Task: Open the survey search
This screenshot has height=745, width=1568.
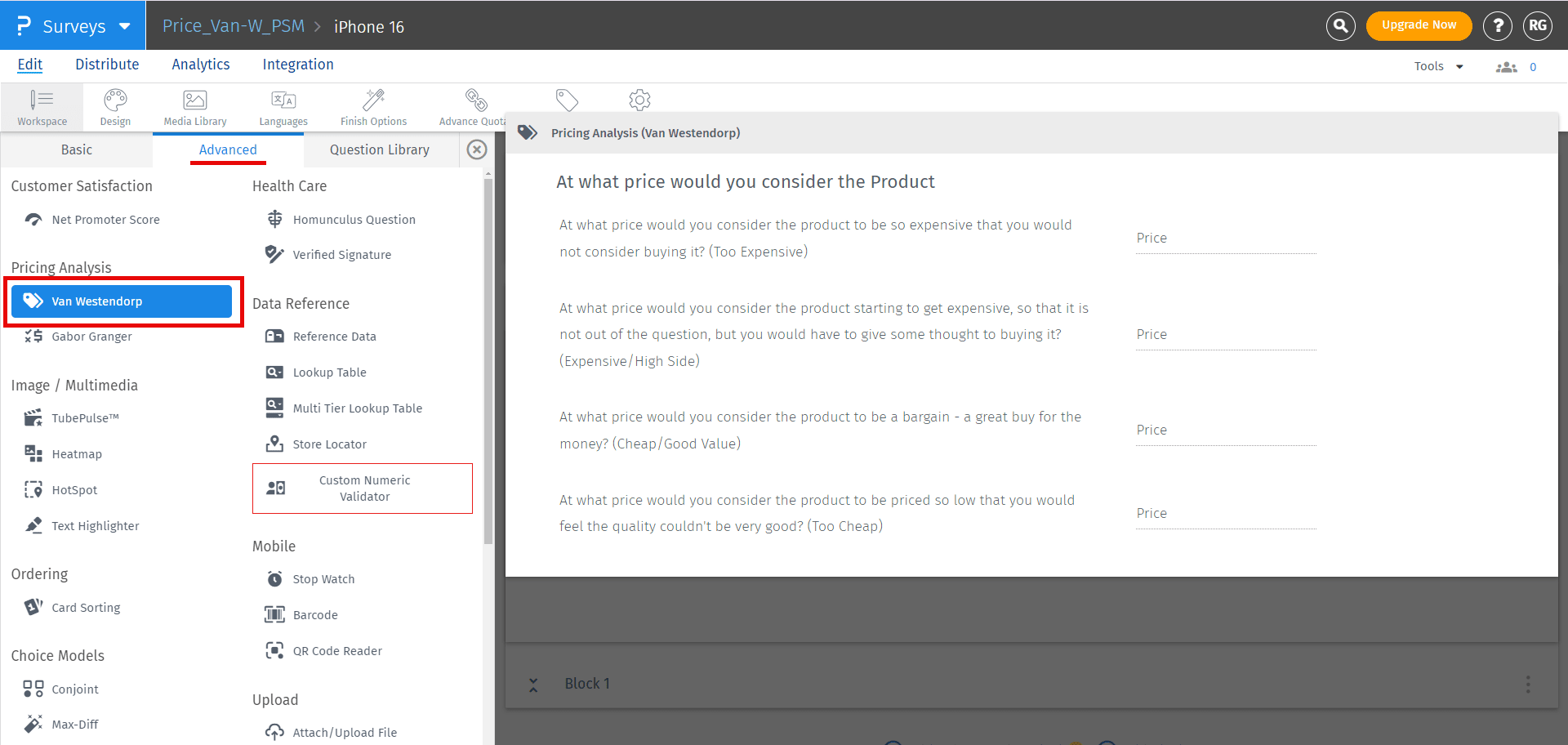Action: click(x=1340, y=25)
